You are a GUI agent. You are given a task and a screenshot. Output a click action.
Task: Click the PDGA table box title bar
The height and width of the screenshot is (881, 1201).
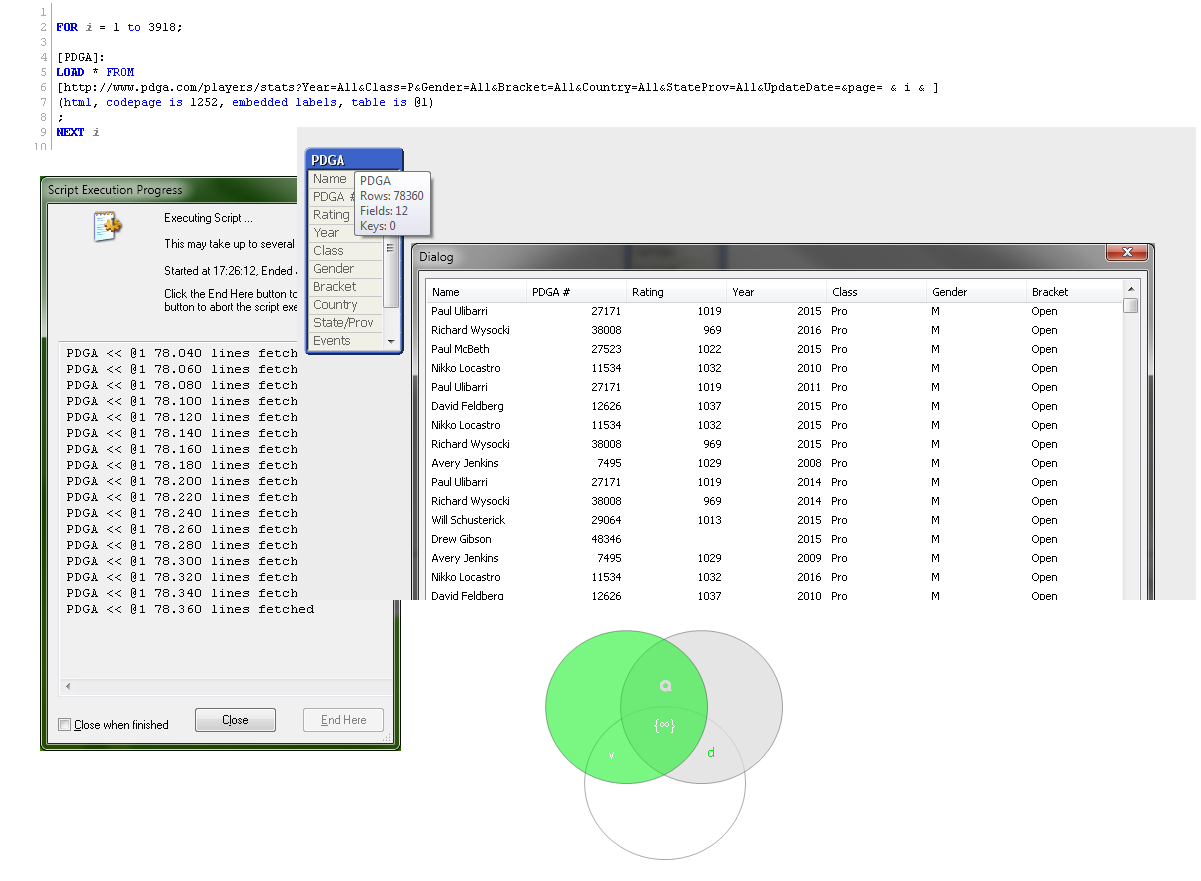[x=354, y=160]
